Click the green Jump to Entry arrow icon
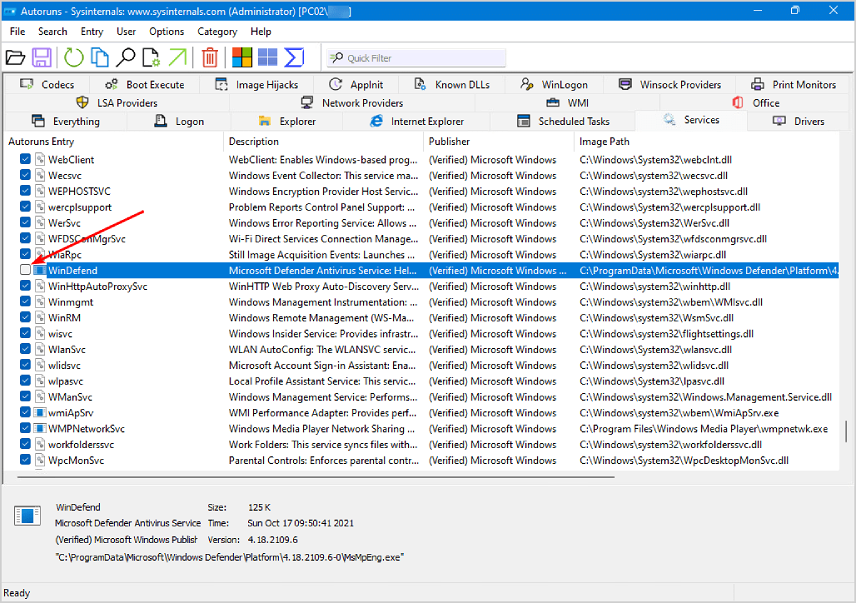The height and width of the screenshot is (603, 856). point(177,57)
